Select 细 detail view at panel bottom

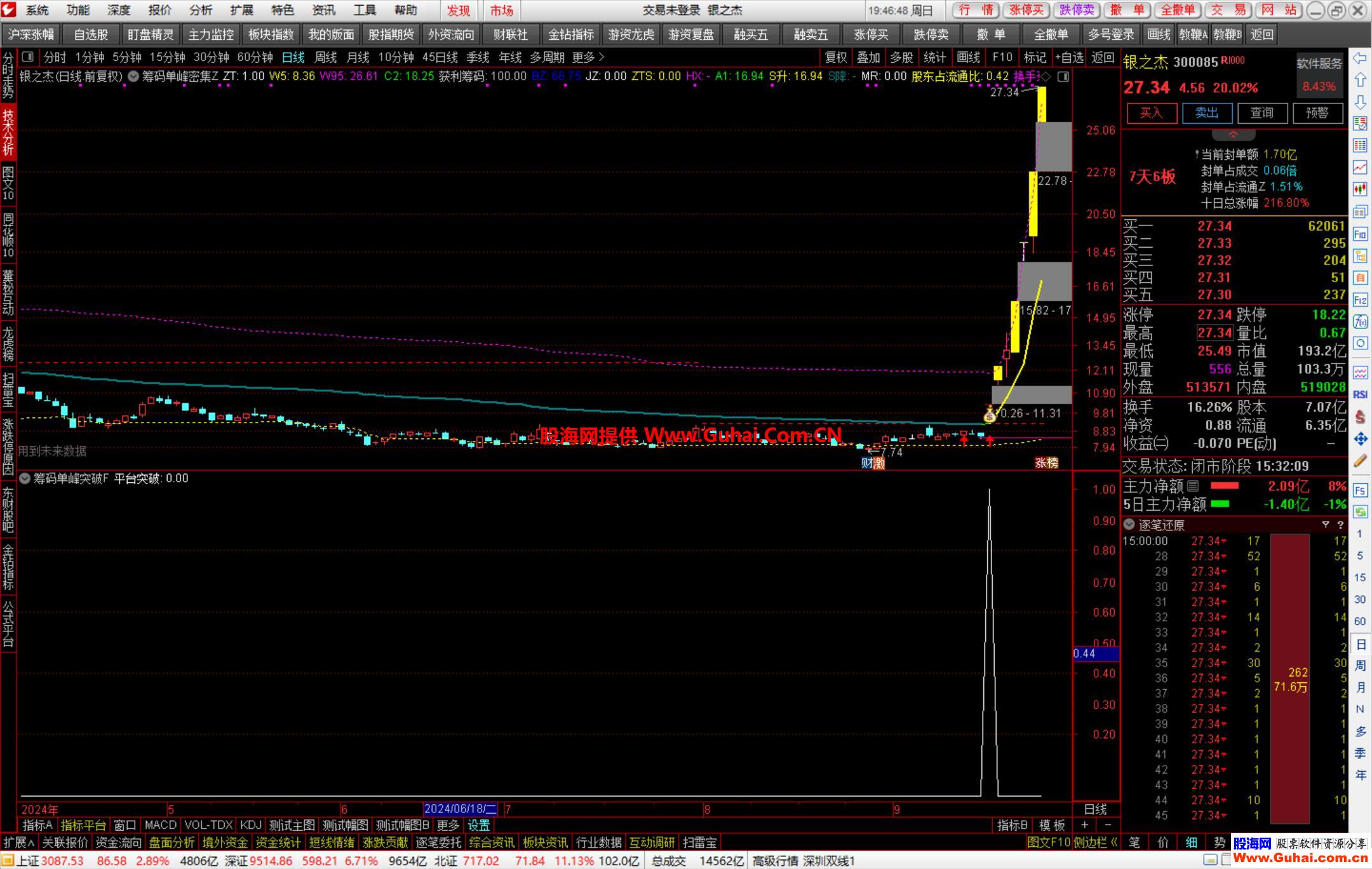(x=1191, y=842)
